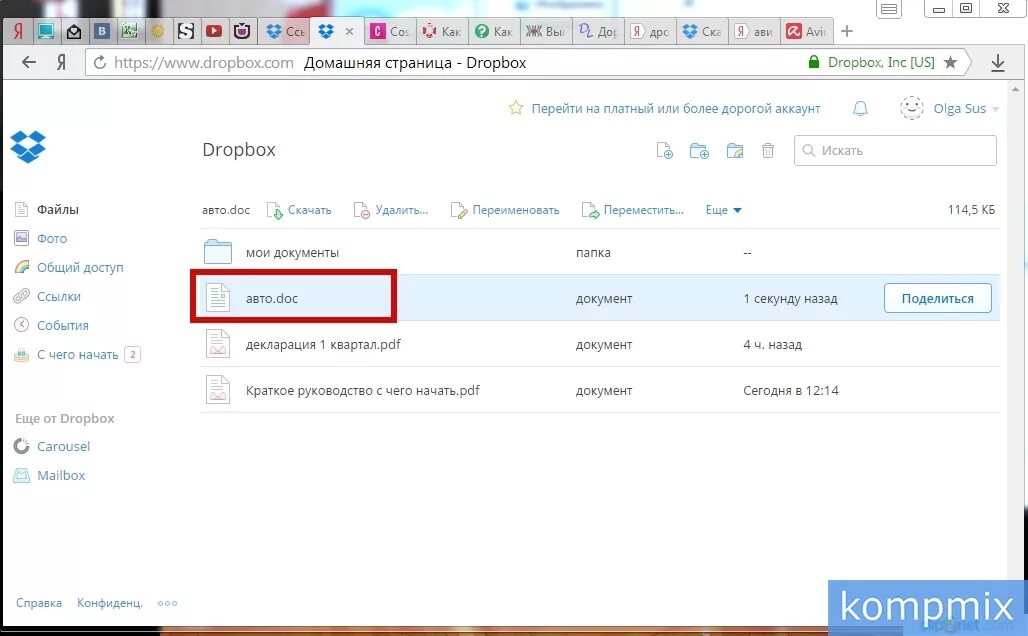Expand the Еще dropdown menu
Image resolution: width=1028 pixels, height=636 pixels.
pos(723,210)
